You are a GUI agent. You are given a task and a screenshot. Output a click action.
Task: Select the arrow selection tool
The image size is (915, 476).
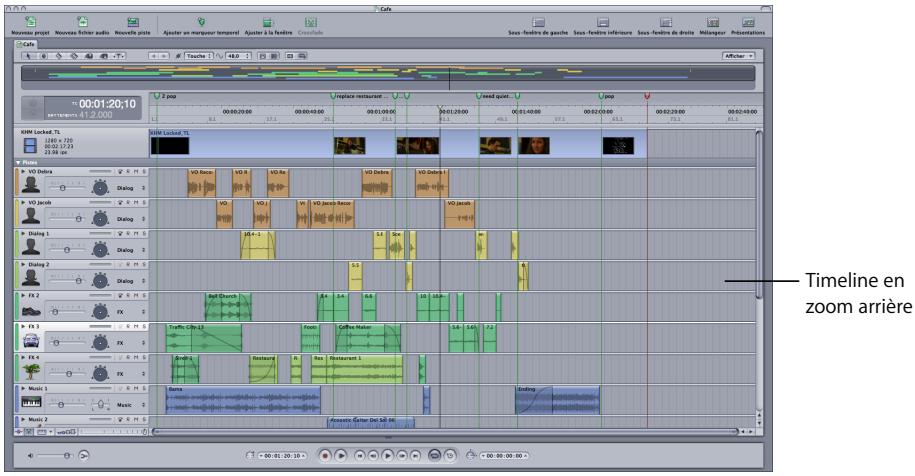coord(29,56)
